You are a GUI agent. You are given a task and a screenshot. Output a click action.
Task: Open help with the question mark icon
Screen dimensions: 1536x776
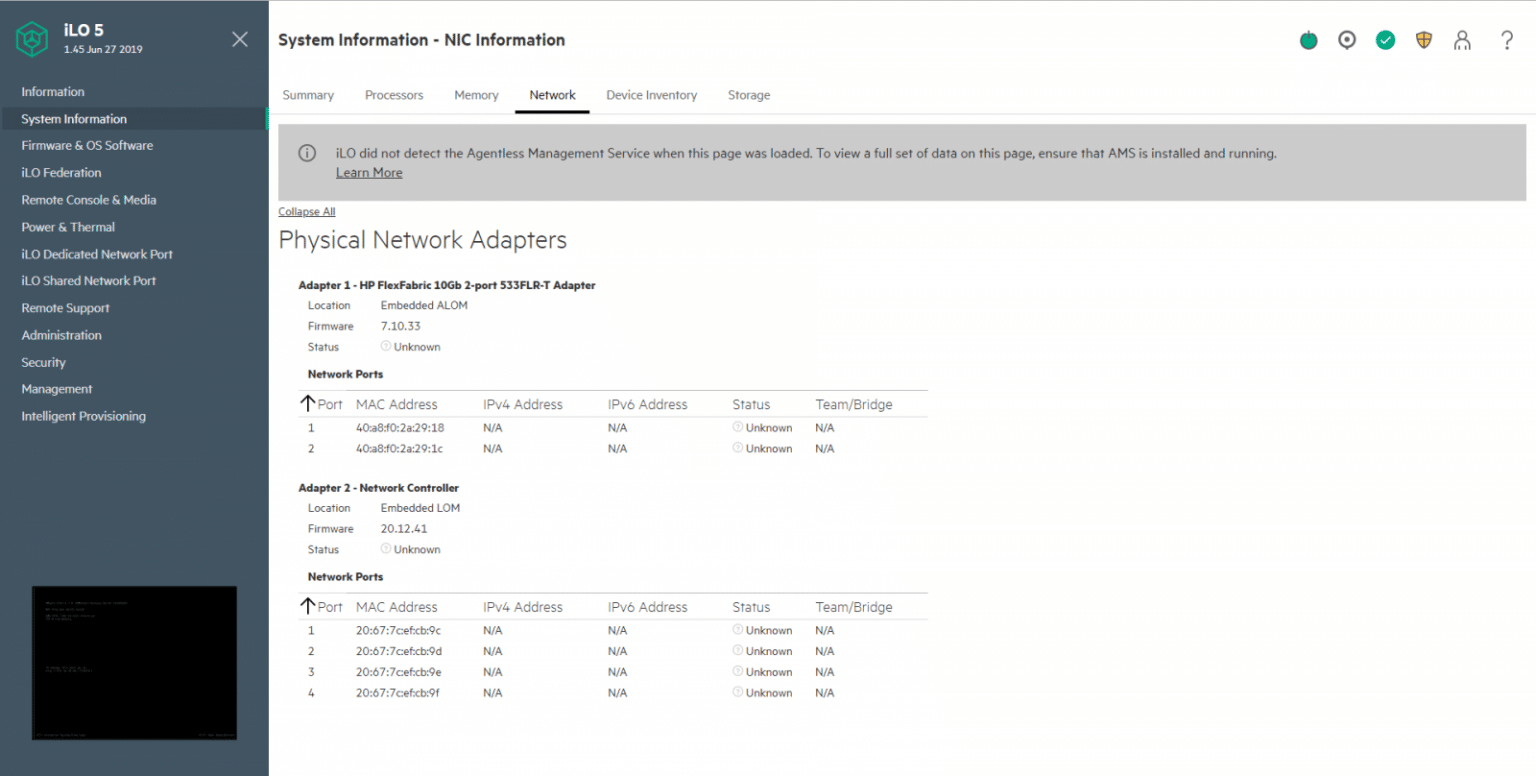1507,40
